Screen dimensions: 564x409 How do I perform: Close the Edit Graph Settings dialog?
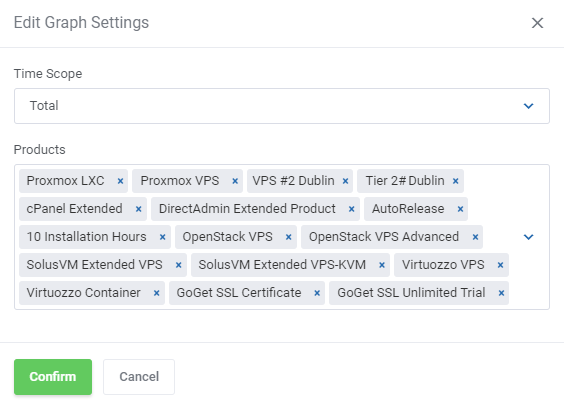tap(537, 23)
